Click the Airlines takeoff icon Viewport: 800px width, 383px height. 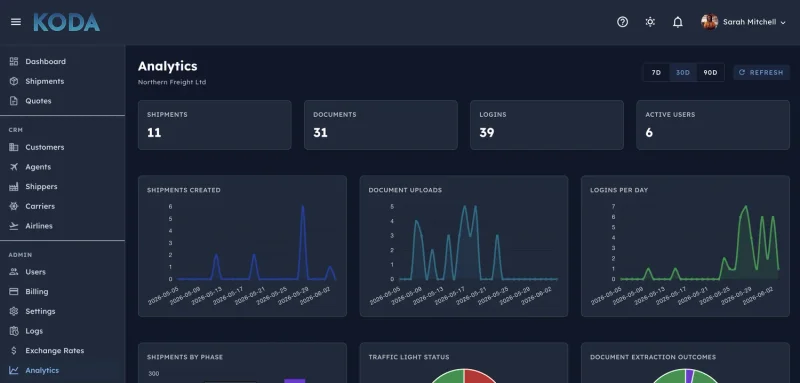pyautogui.click(x=14, y=226)
